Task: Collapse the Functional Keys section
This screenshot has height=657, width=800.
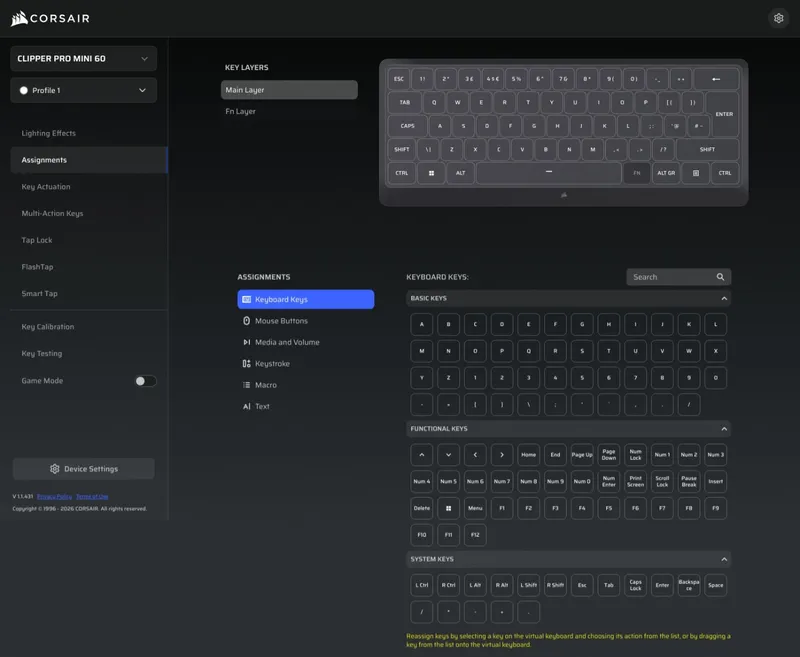Action: tap(724, 429)
